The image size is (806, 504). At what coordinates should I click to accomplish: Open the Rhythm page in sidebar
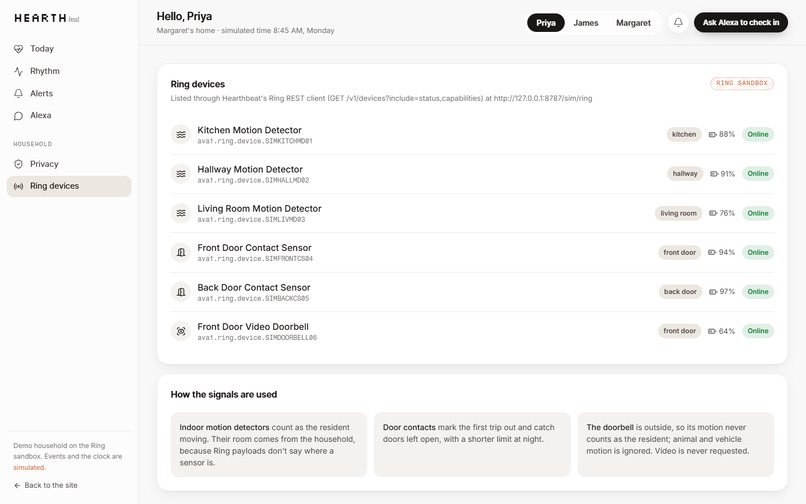click(x=69, y=71)
